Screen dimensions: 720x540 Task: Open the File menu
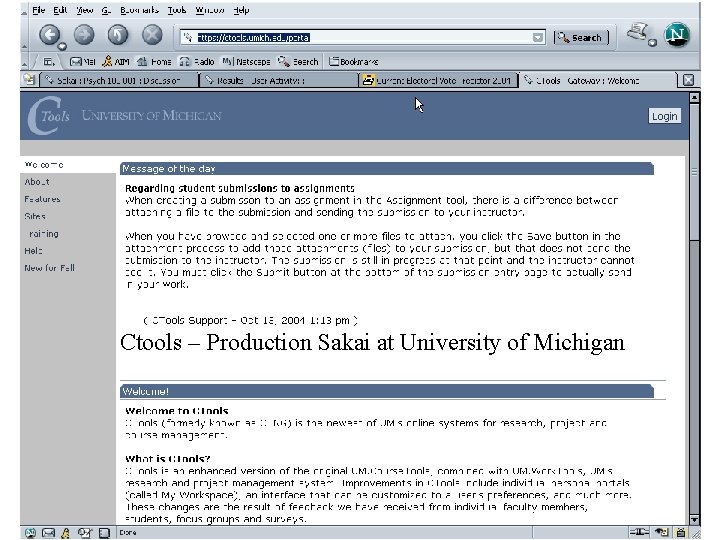point(39,10)
